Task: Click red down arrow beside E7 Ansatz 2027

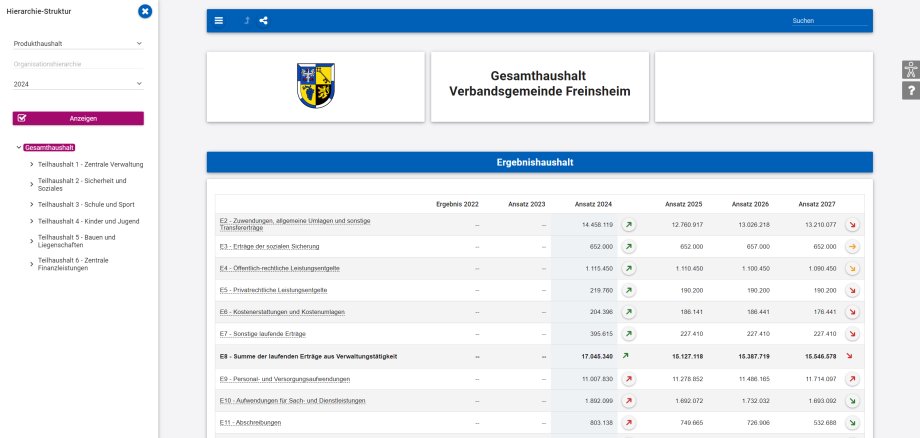Action: [853, 334]
